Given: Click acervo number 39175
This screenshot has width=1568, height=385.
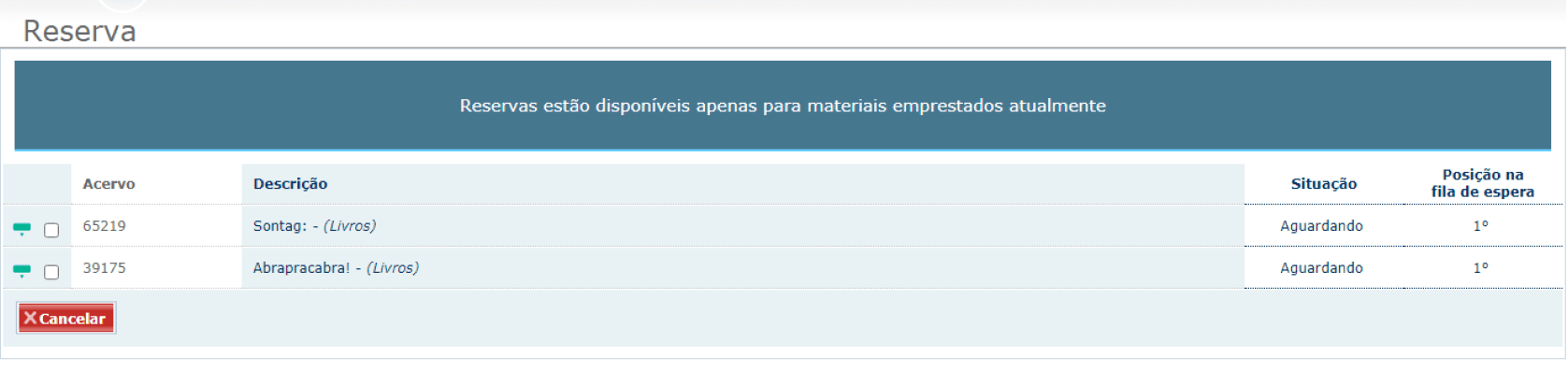Looking at the screenshot, I should [x=104, y=268].
